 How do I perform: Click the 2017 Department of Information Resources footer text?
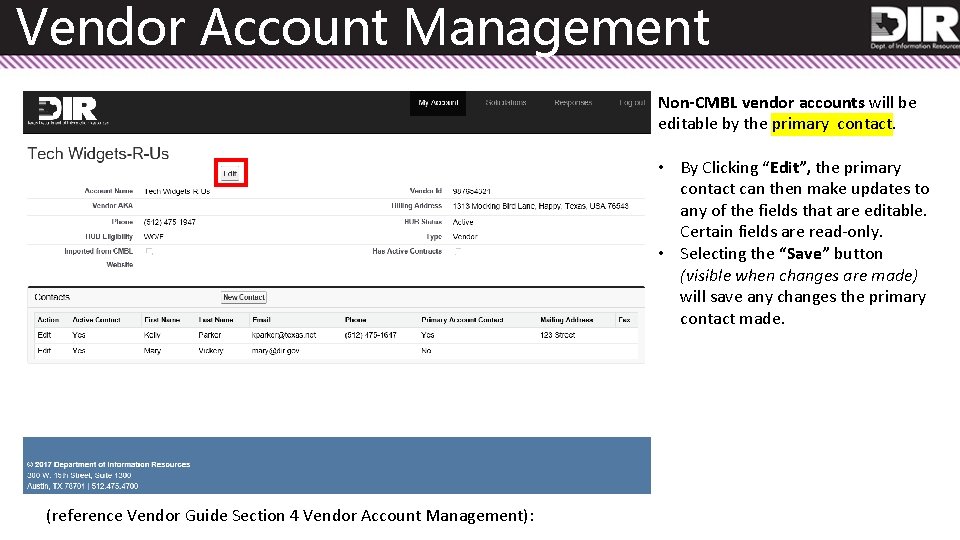tap(108, 465)
